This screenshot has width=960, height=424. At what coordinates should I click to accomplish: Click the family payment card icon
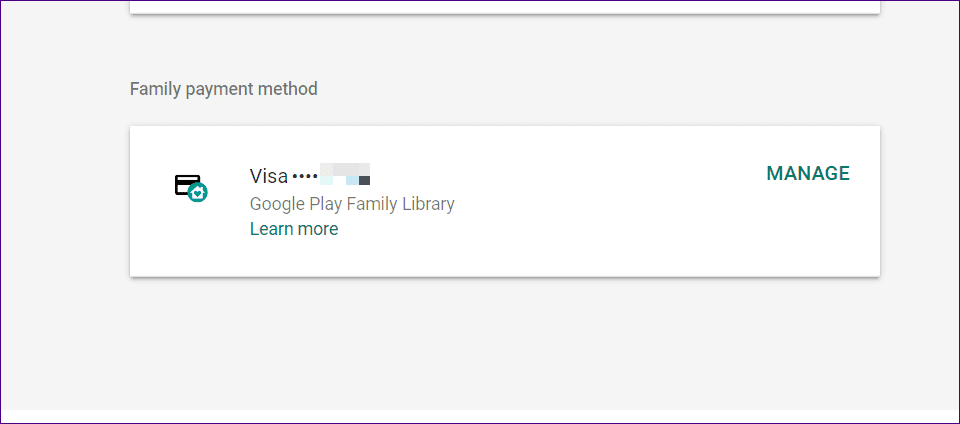point(187,183)
